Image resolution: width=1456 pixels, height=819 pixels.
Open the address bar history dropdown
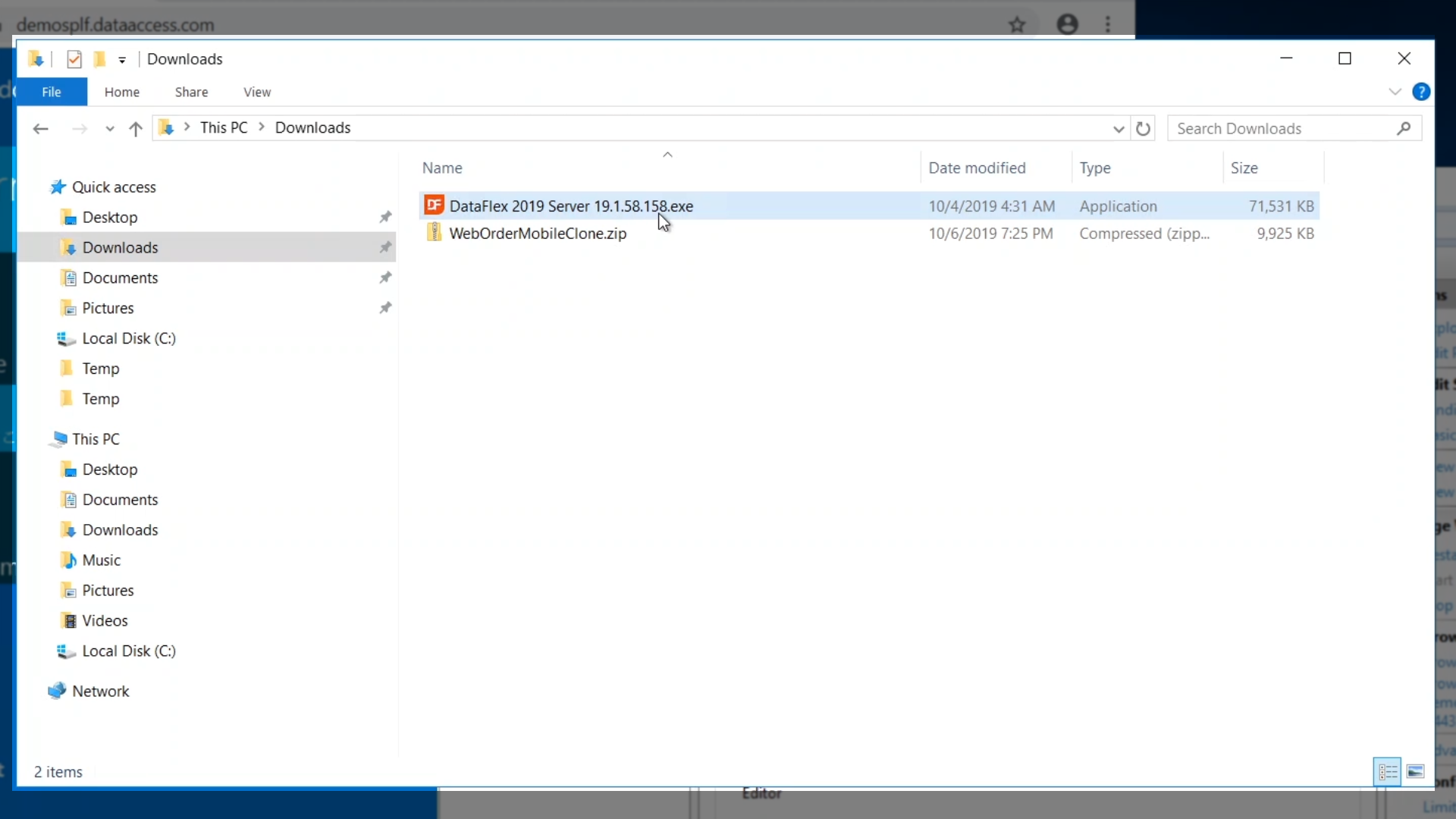(x=1118, y=129)
